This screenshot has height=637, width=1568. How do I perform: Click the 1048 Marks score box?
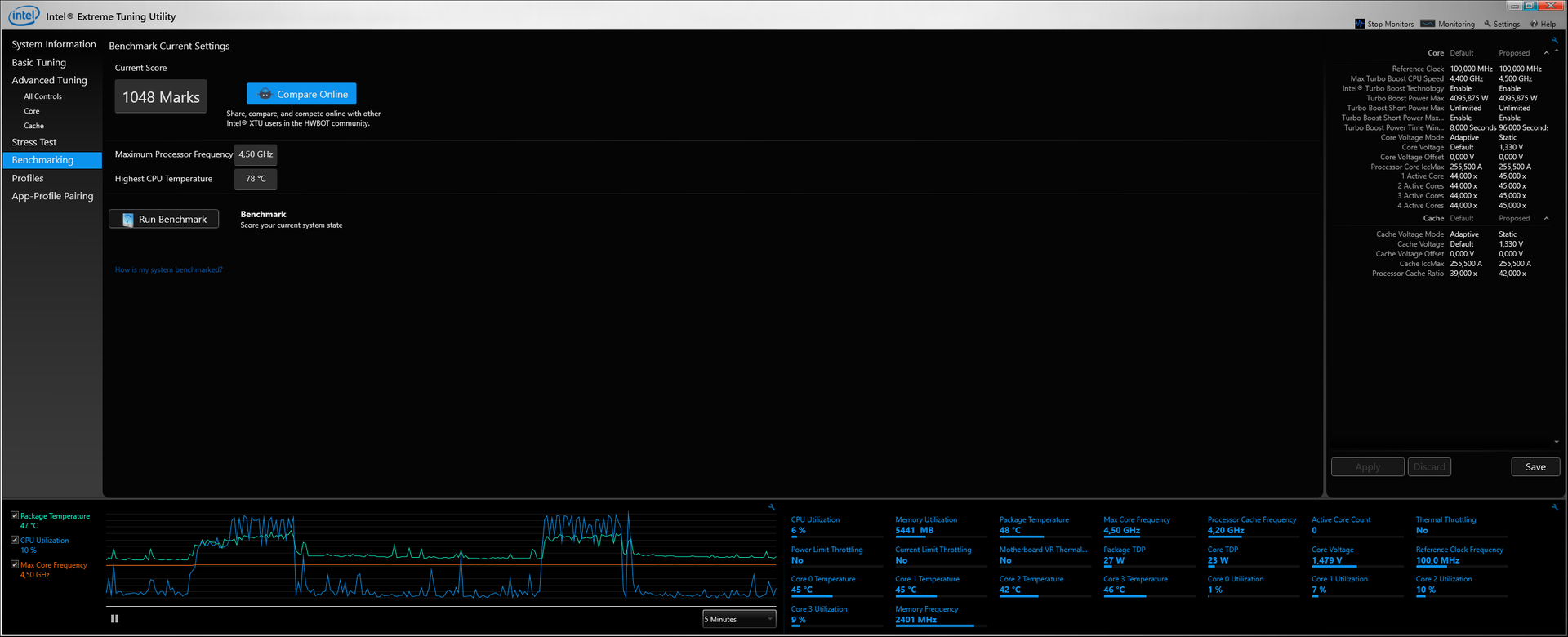(x=161, y=96)
